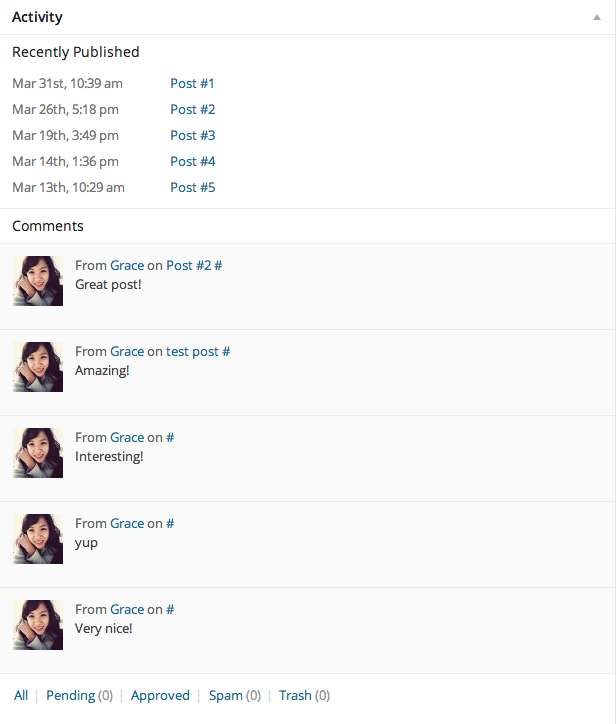Click Grace's avatar on the "Amazing!" comment
This screenshot has height=724, width=616.
tap(38, 367)
